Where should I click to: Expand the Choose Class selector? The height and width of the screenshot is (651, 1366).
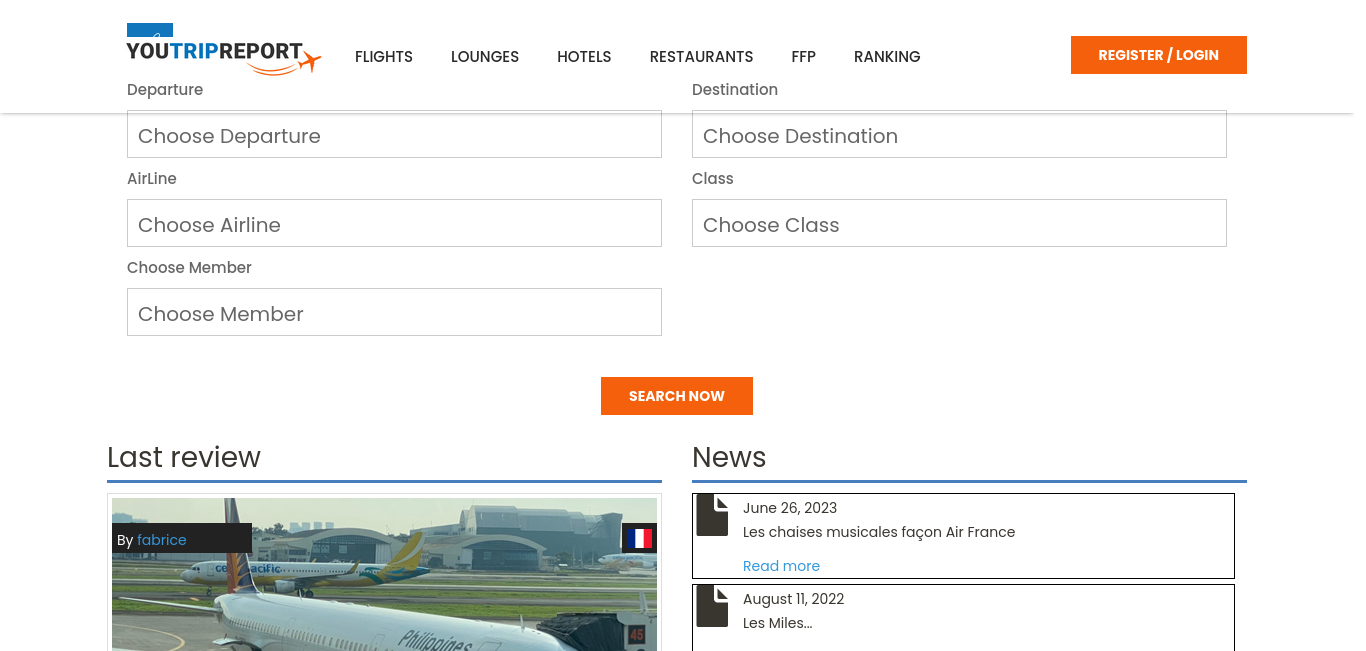[x=959, y=223]
